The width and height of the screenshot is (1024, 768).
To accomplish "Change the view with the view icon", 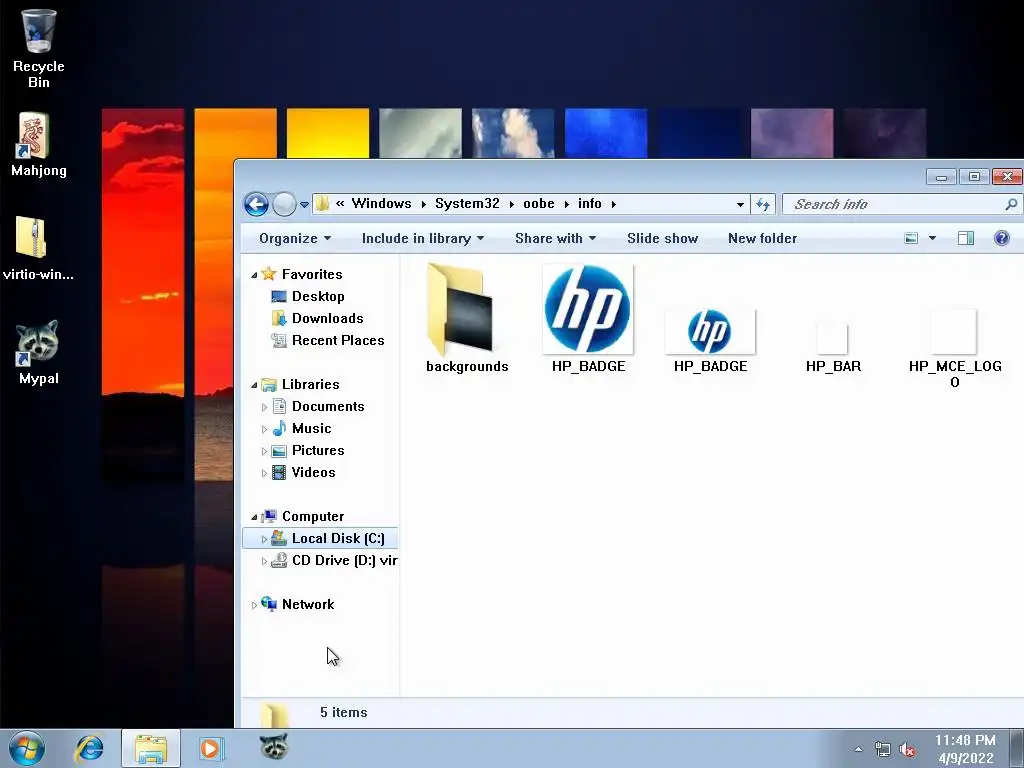I will [911, 238].
